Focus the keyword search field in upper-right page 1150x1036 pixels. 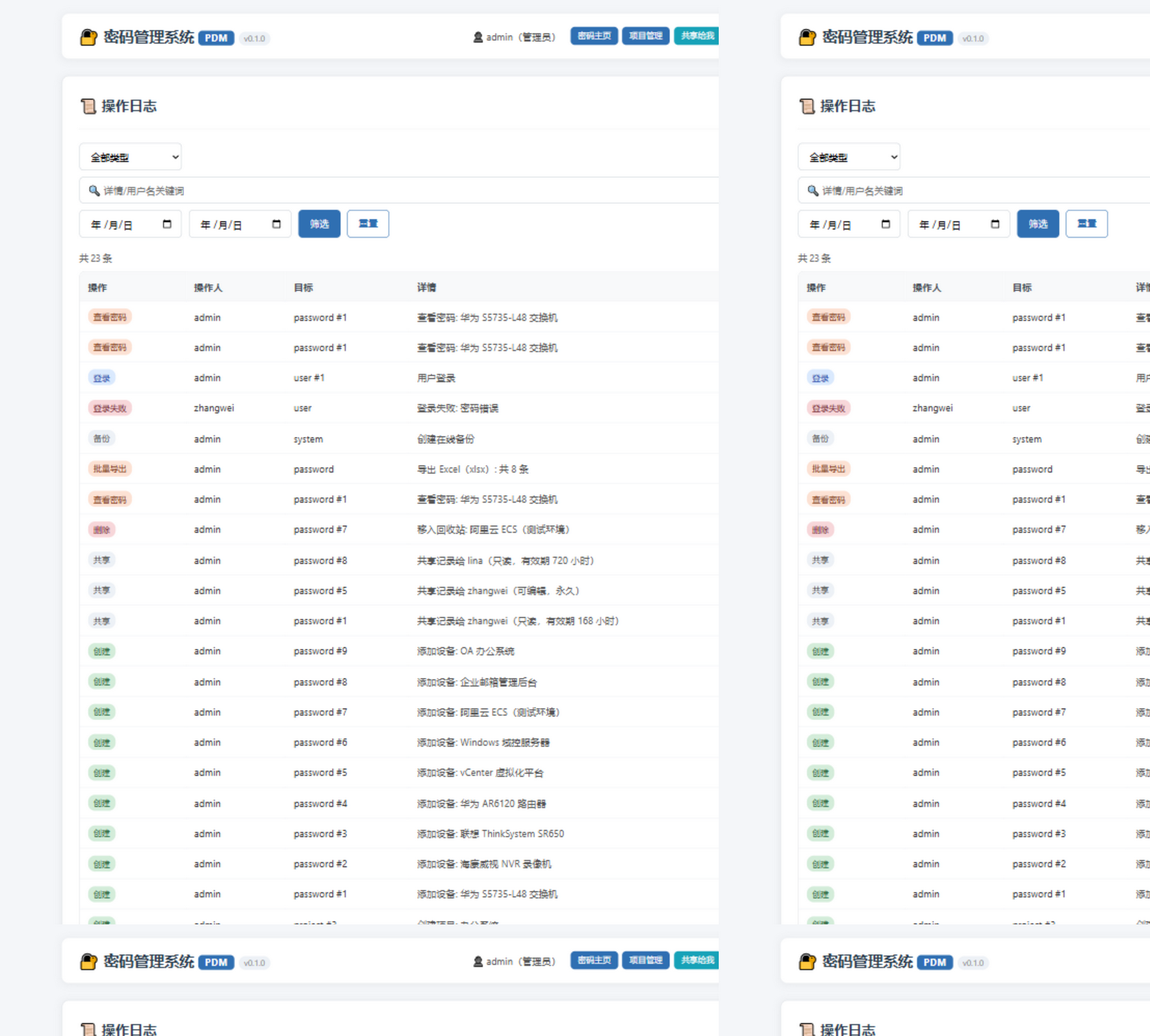(974, 190)
